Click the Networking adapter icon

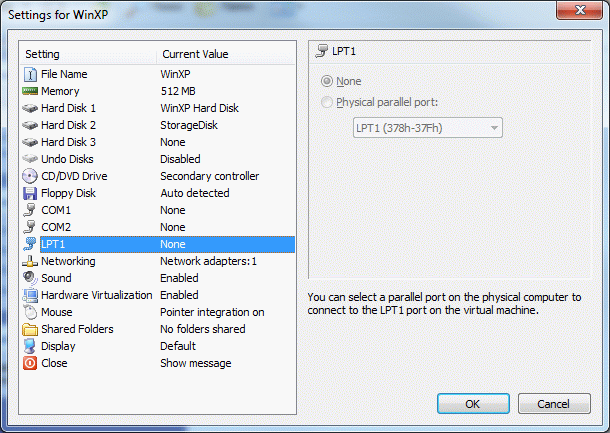pos(30,261)
